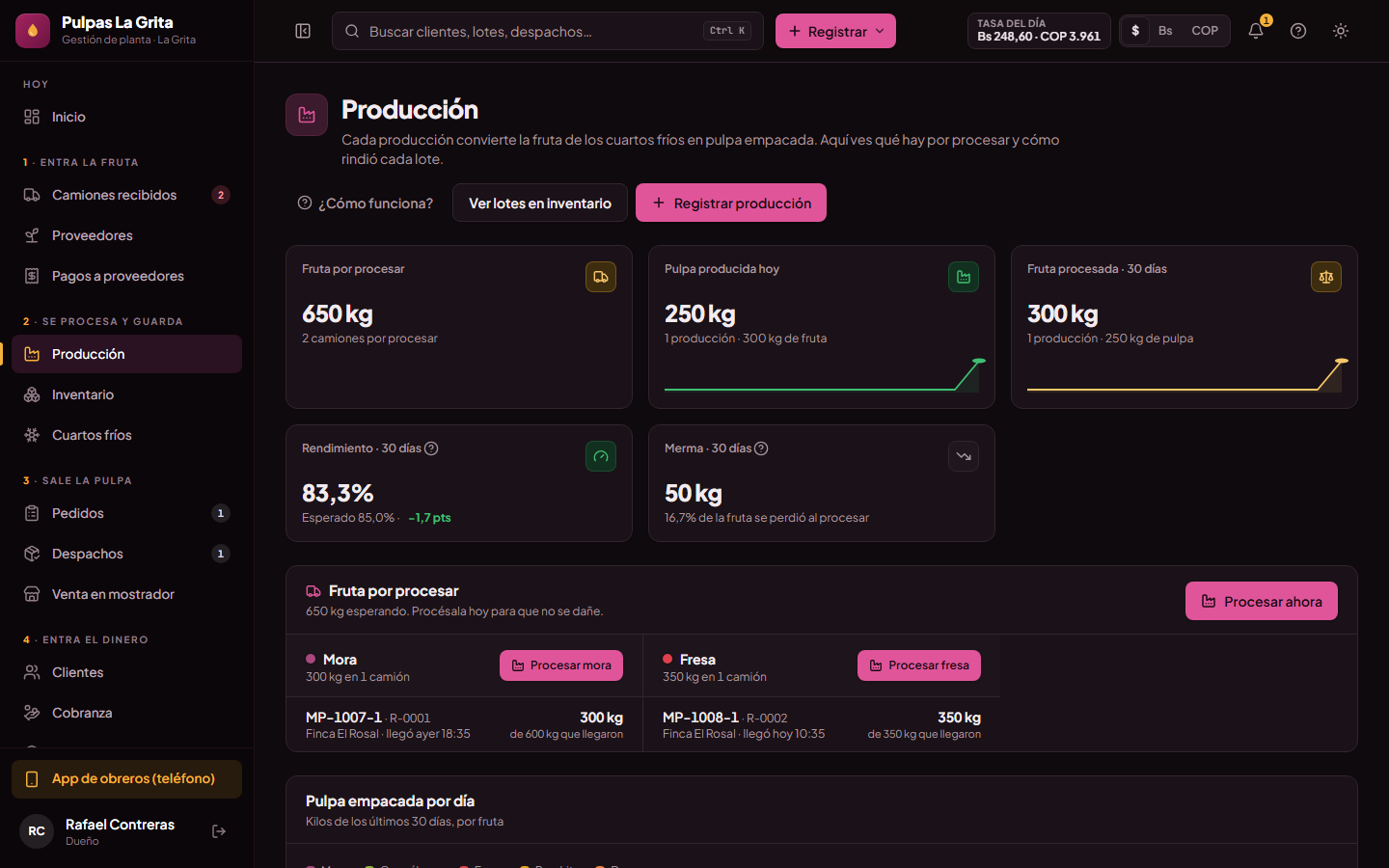Image resolution: width=1389 pixels, height=868 pixels.
Task: Click factory icon on Pulpa producida hoy card
Action: click(964, 277)
